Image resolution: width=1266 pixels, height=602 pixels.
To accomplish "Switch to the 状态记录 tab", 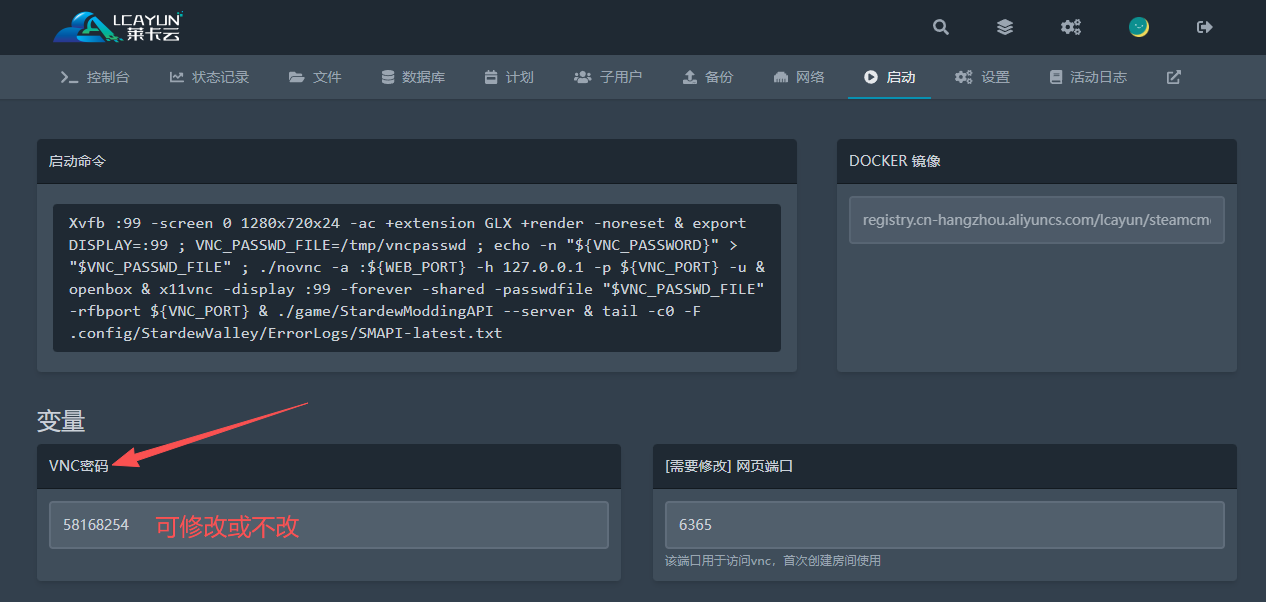I will tap(209, 77).
